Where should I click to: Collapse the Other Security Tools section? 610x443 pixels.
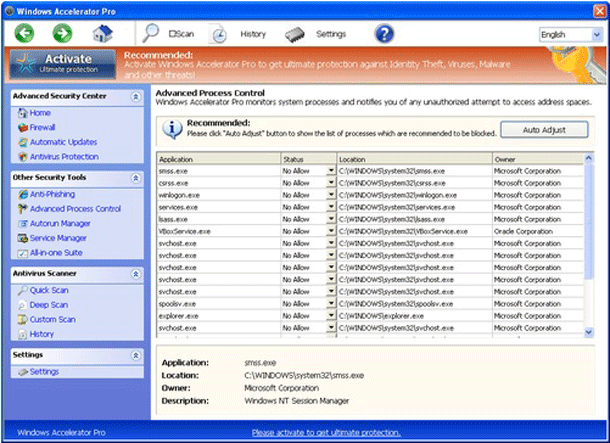(136, 178)
